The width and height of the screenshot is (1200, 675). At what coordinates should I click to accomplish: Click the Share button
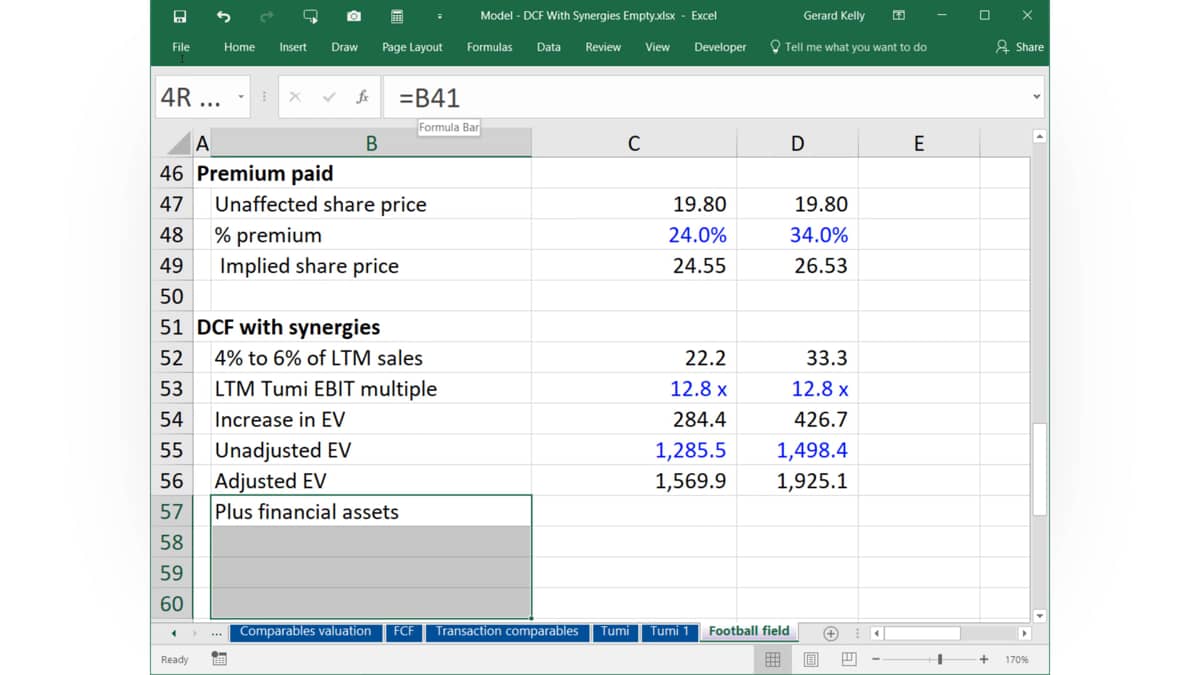pyautogui.click(x=1020, y=47)
